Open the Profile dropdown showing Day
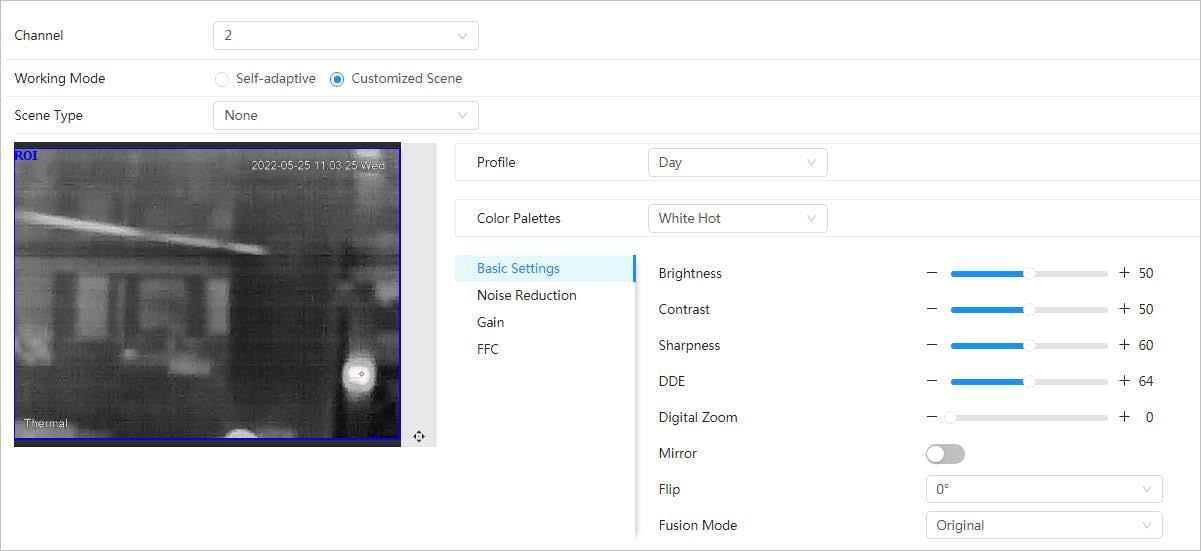Screen dimensions: 1201x551 [738, 162]
